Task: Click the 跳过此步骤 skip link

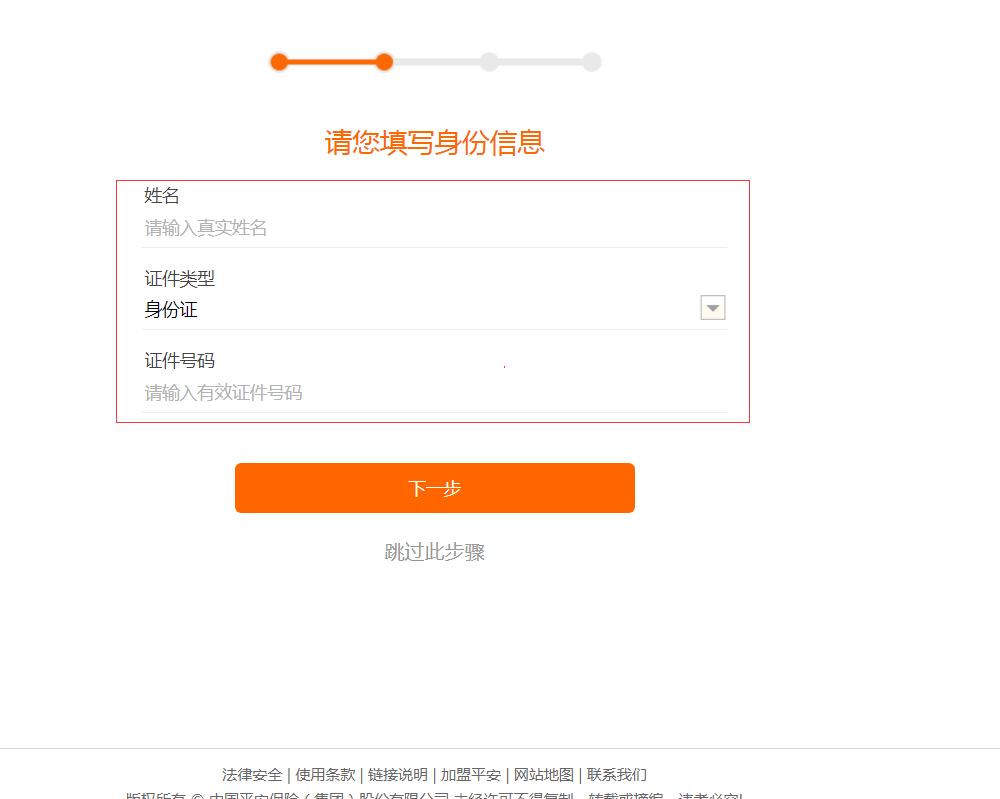Action: click(x=435, y=552)
